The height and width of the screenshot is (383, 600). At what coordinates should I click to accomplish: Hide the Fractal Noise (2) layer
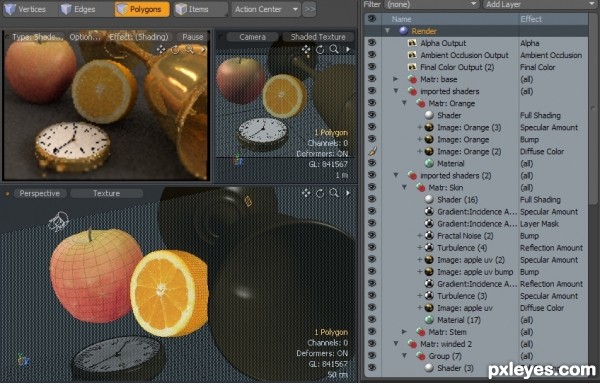[372, 235]
